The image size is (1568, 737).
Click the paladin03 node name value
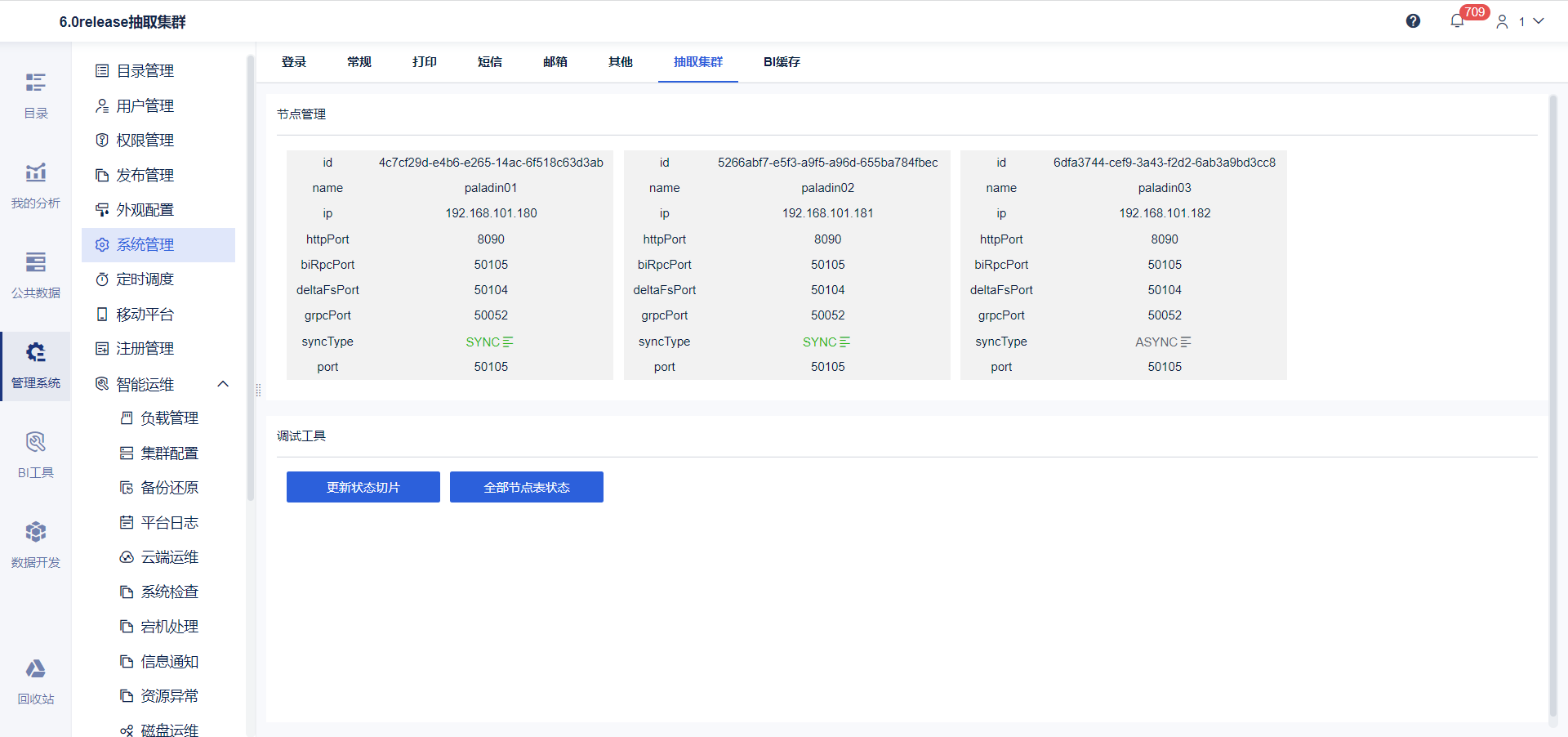click(1165, 188)
